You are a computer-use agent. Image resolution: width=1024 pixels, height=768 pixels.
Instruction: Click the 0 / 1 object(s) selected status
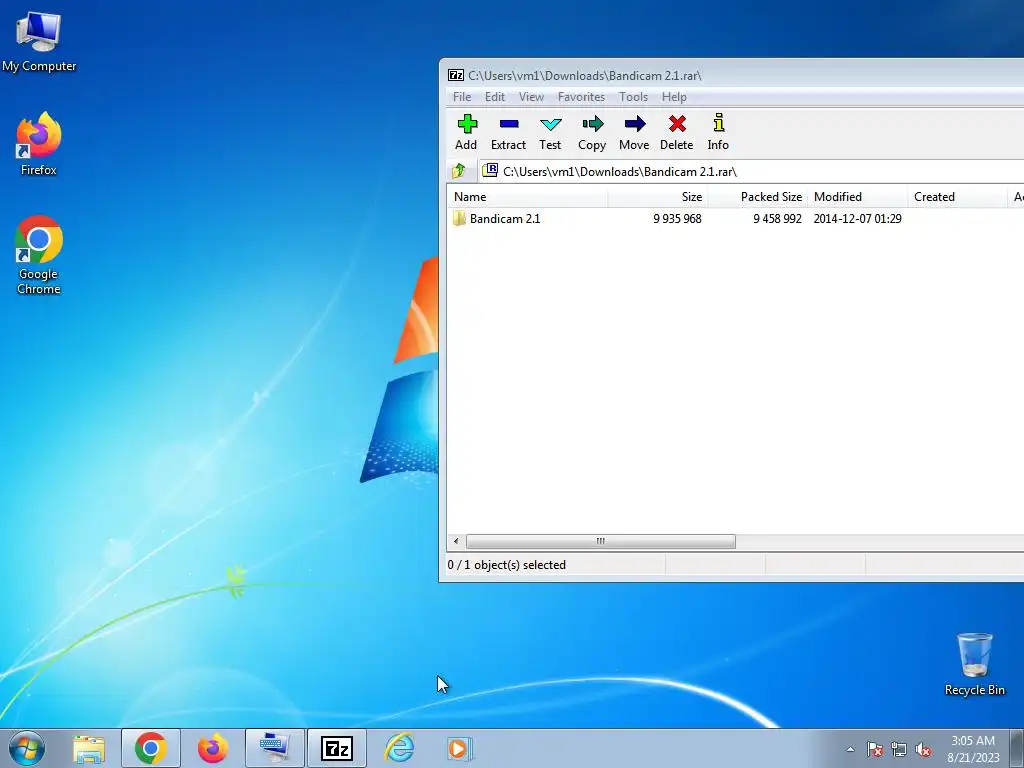[507, 565]
